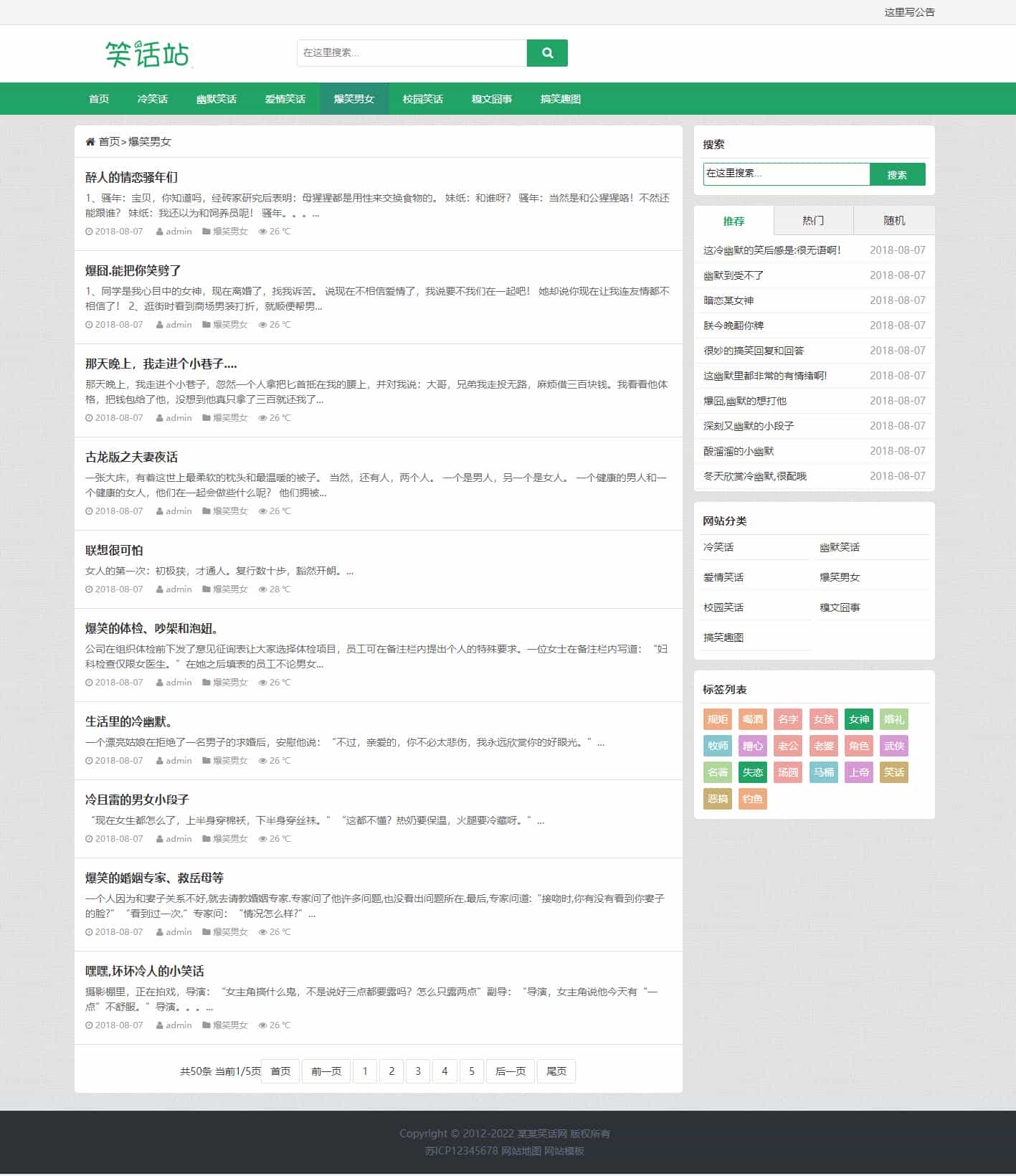Go to 幽默笑话 in the navigation bar
This screenshot has height=1176, width=1016.
(x=217, y=99)
